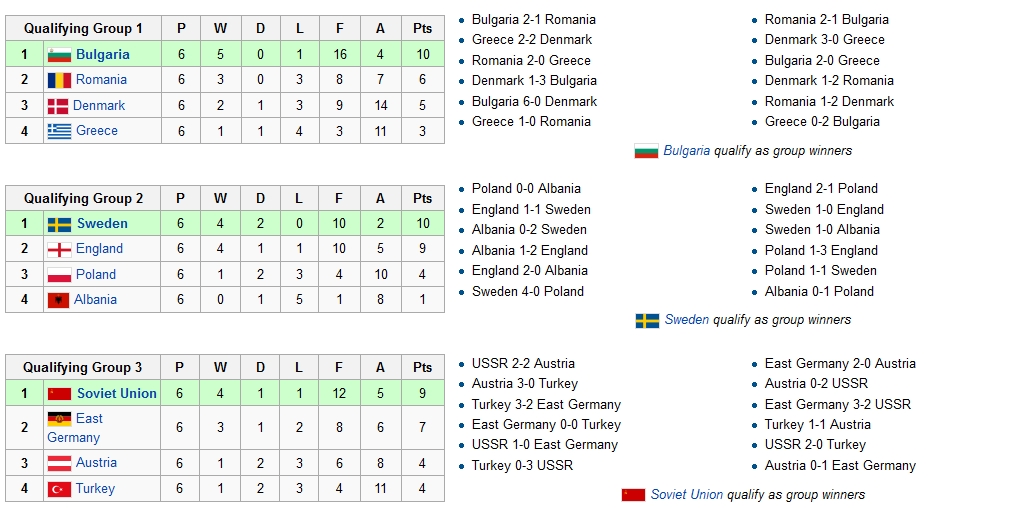Click the italic Sweden link in qualify note

[x=686, y=320]
